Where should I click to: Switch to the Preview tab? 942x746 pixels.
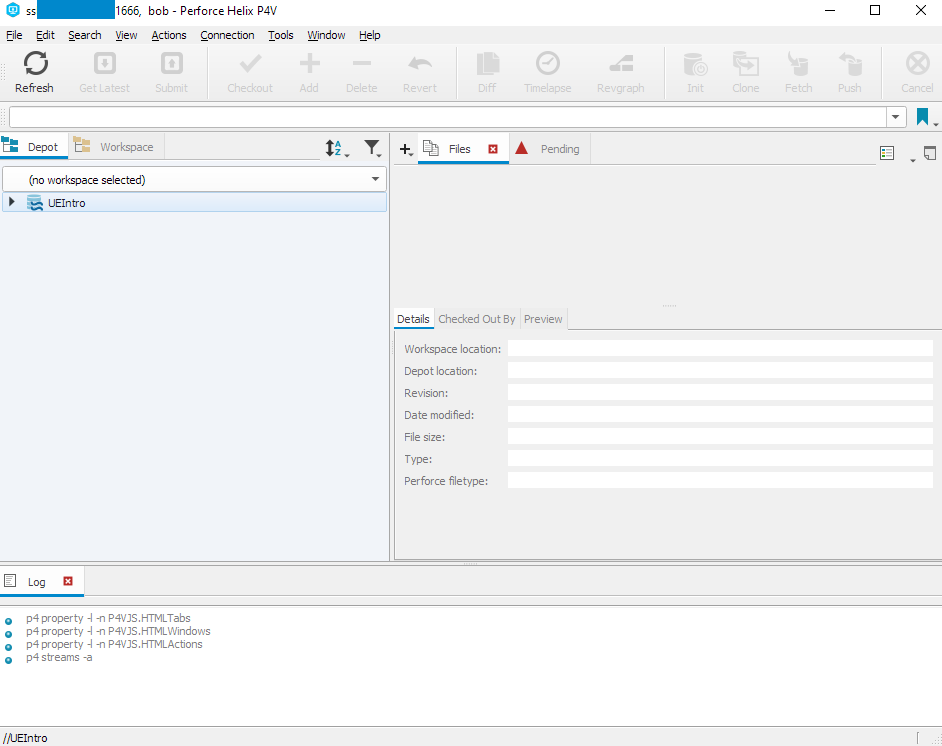543,319
